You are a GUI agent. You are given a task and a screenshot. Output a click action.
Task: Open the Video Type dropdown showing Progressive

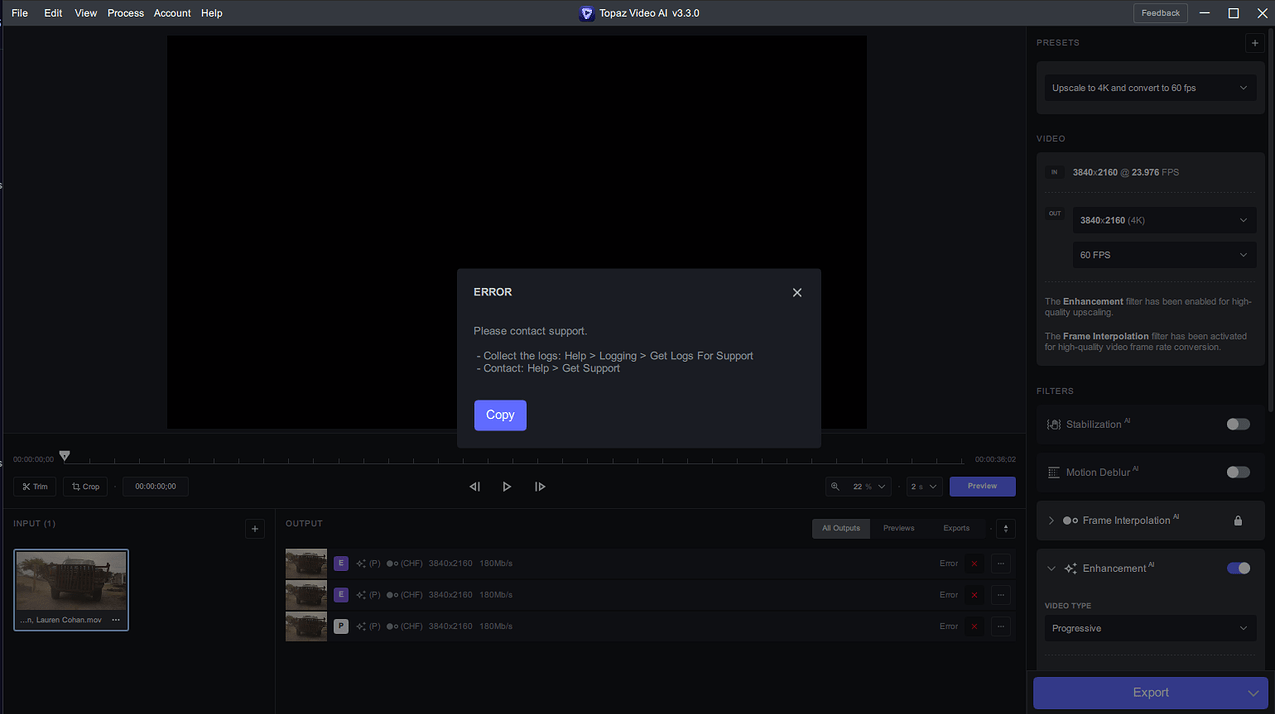[1150, 628]
